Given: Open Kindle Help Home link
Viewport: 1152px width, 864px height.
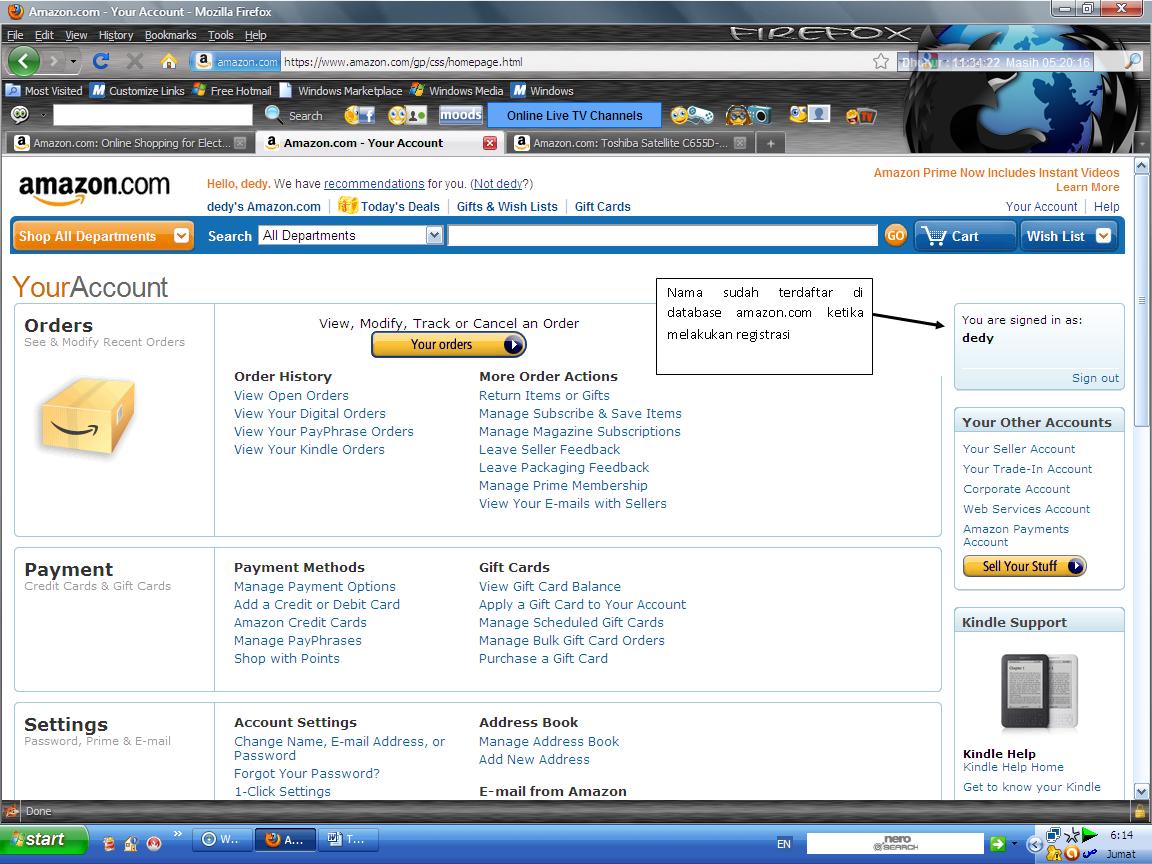Looking at the screenshot, I should point(1013,767).
